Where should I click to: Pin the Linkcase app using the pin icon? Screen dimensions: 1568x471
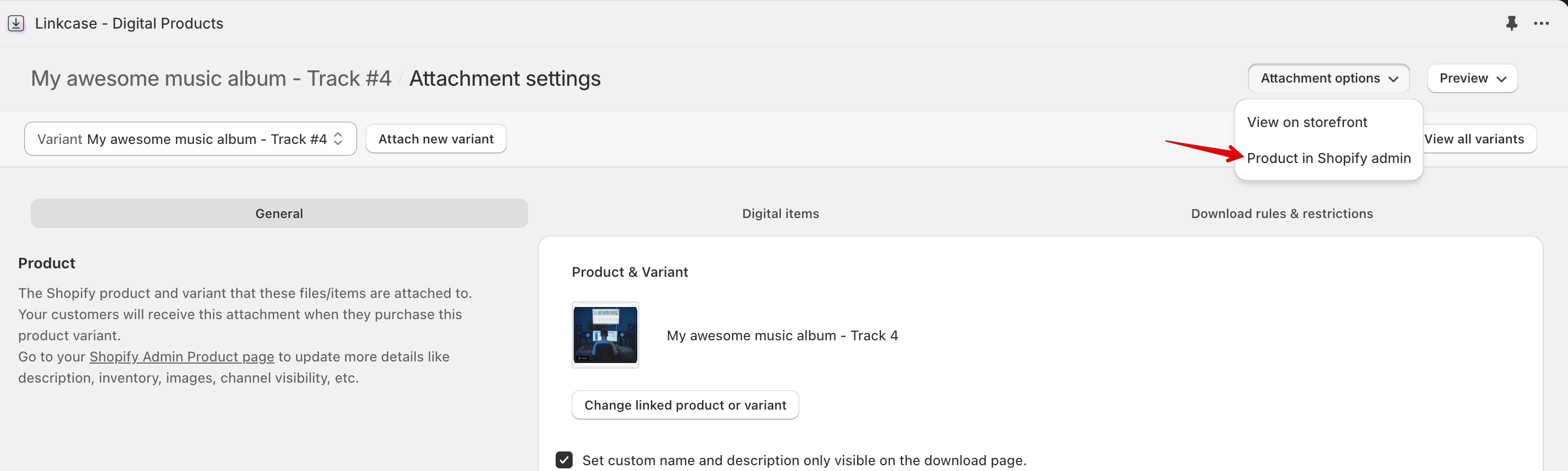[1512, 23]
